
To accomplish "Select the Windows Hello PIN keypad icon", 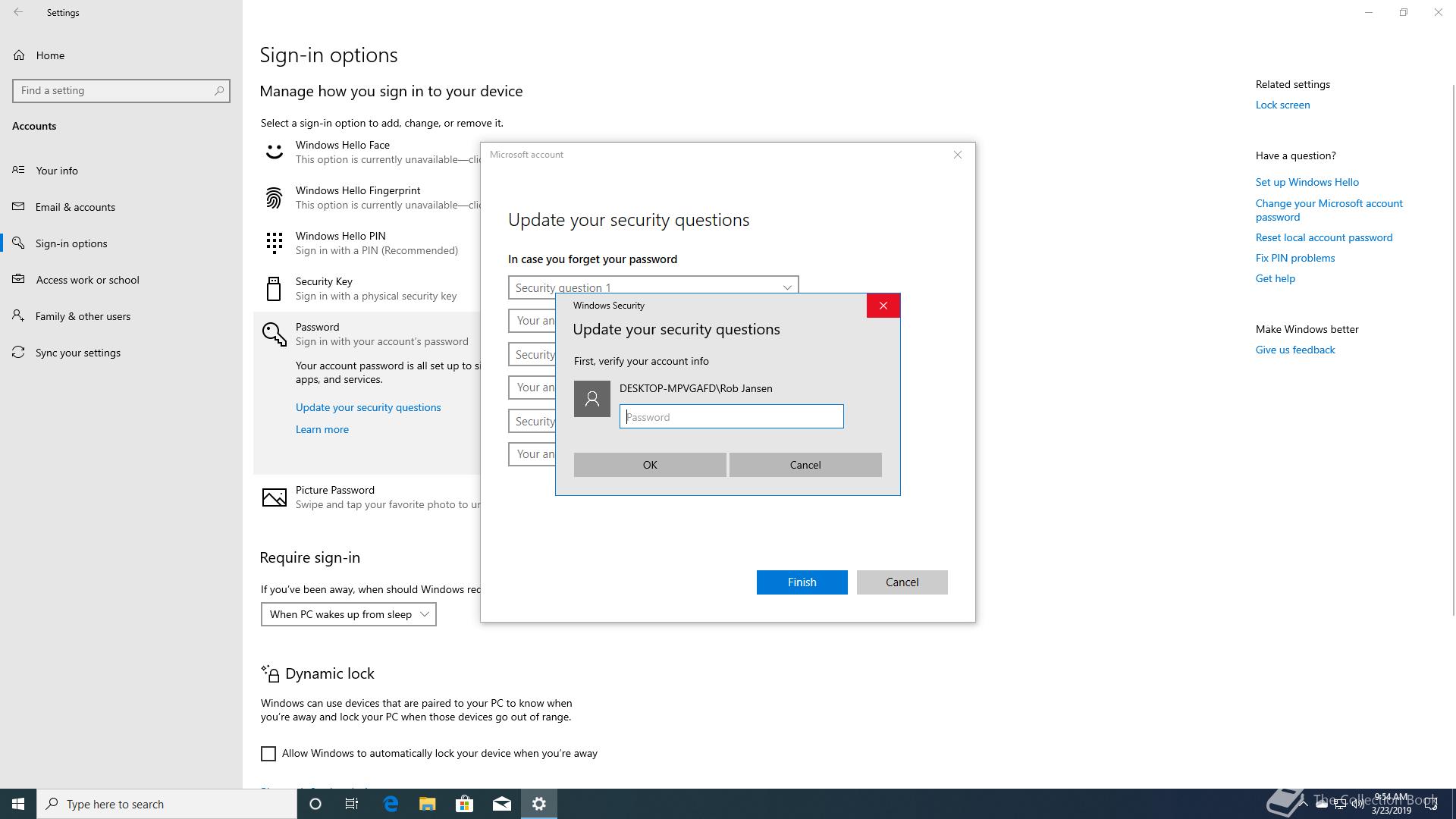I will click(274, 243).
